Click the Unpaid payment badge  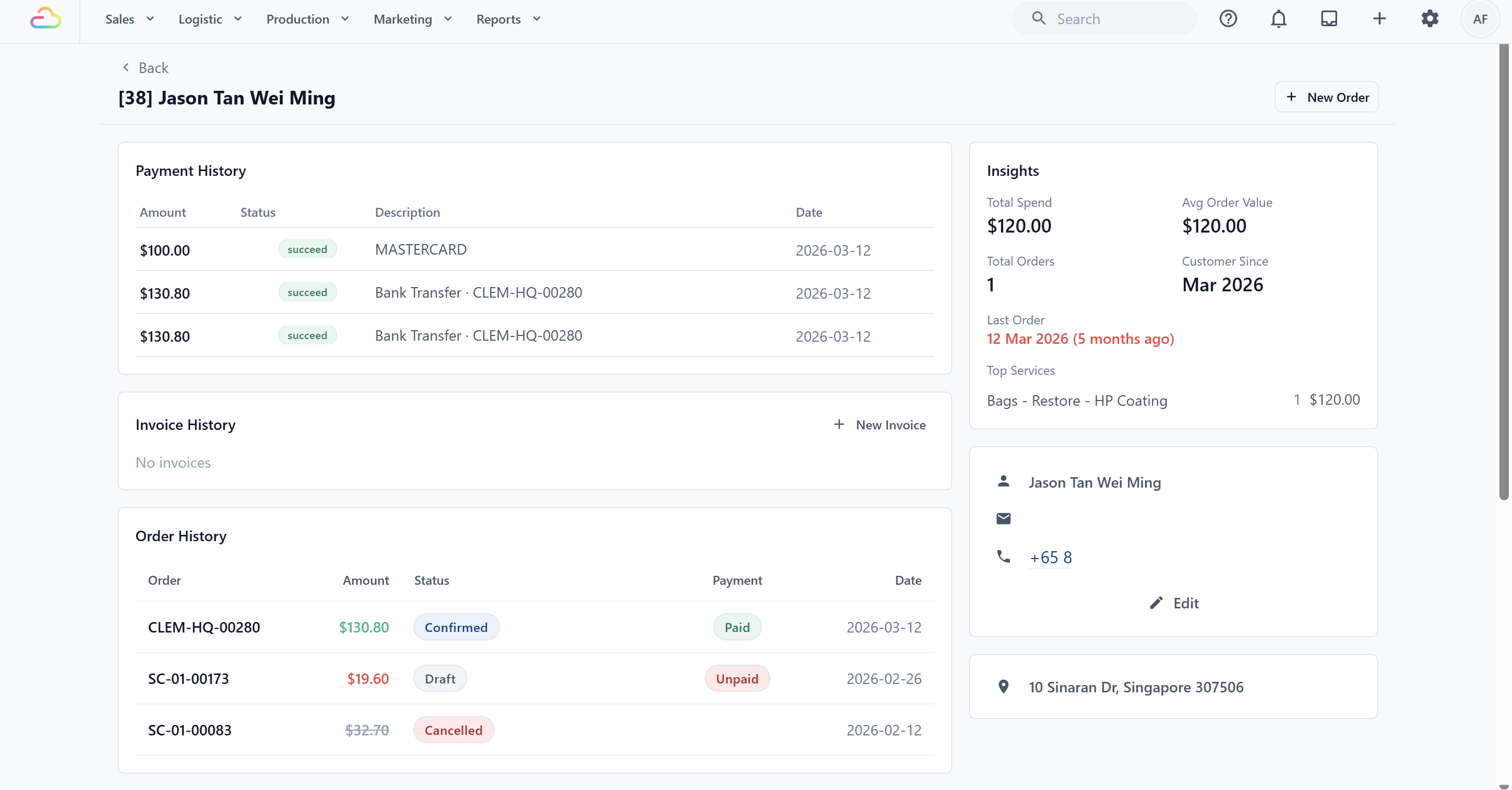(x=737, y=679)
